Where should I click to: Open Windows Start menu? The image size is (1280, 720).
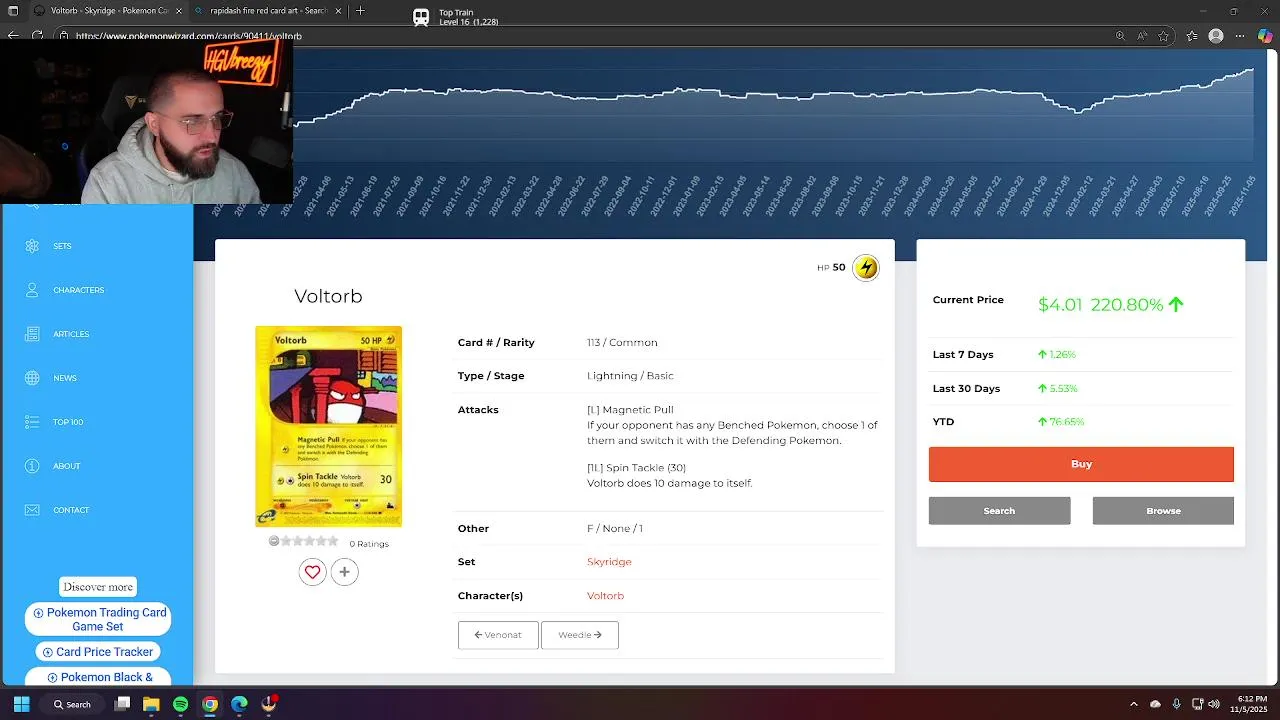pyautogui.click(x=21, y=704)
